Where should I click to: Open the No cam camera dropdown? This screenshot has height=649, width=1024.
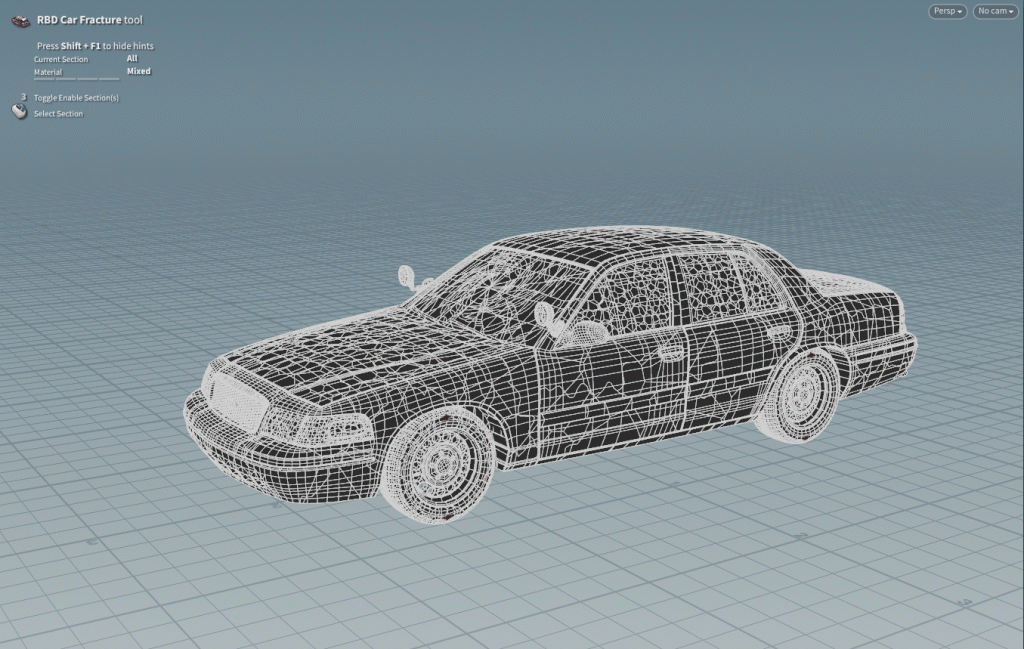tap(996, 11)
